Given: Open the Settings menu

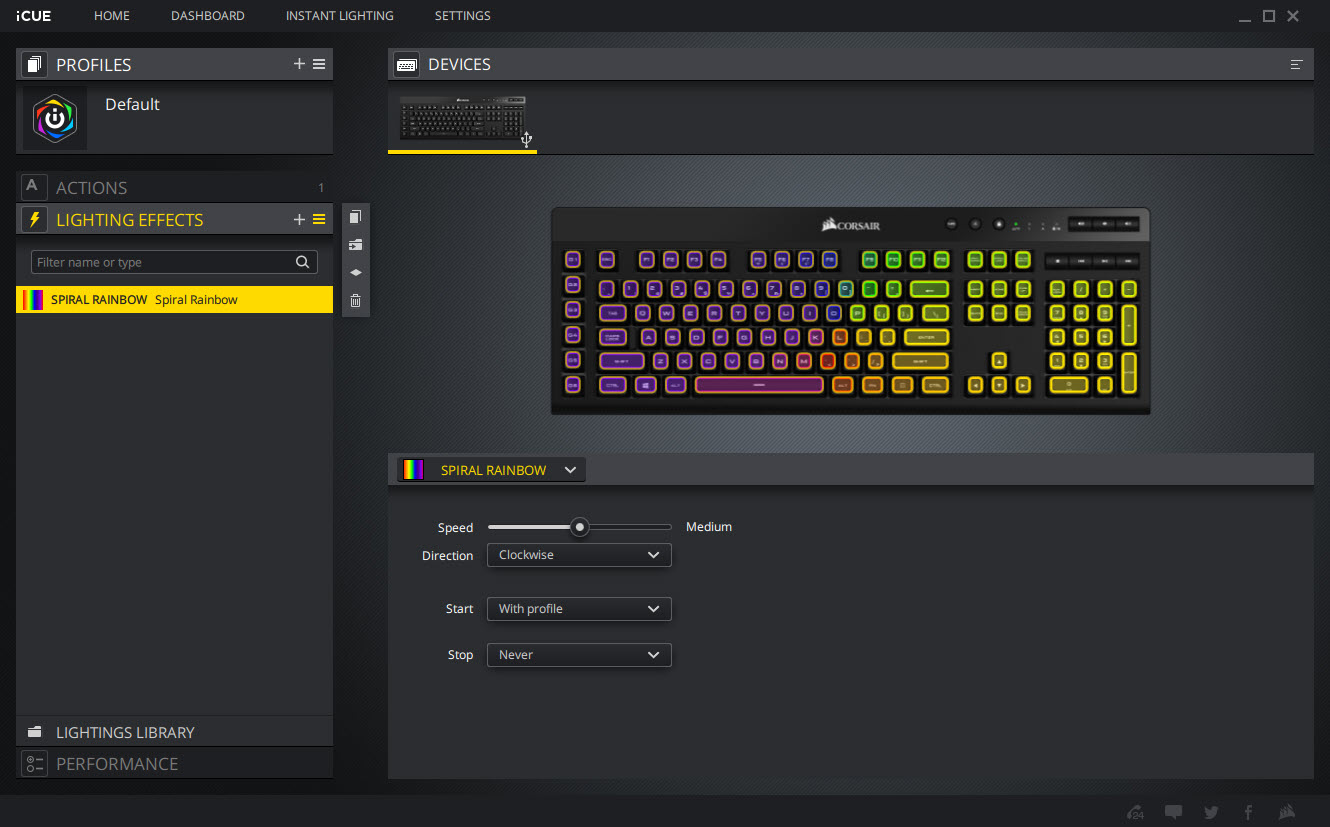Looking at the screenshot, I should [x=463, y=16].
